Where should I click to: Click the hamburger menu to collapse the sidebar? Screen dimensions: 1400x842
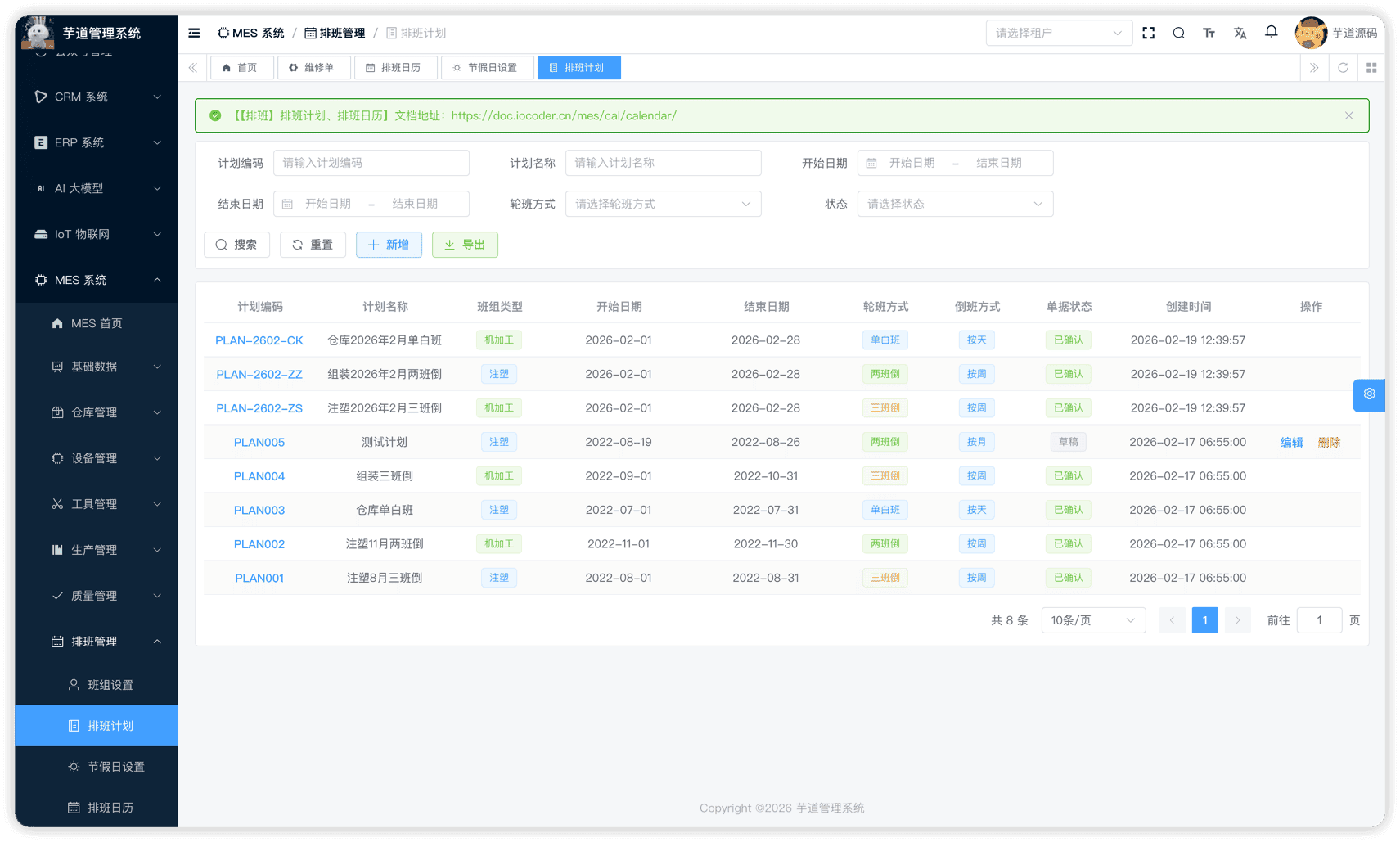194,33
